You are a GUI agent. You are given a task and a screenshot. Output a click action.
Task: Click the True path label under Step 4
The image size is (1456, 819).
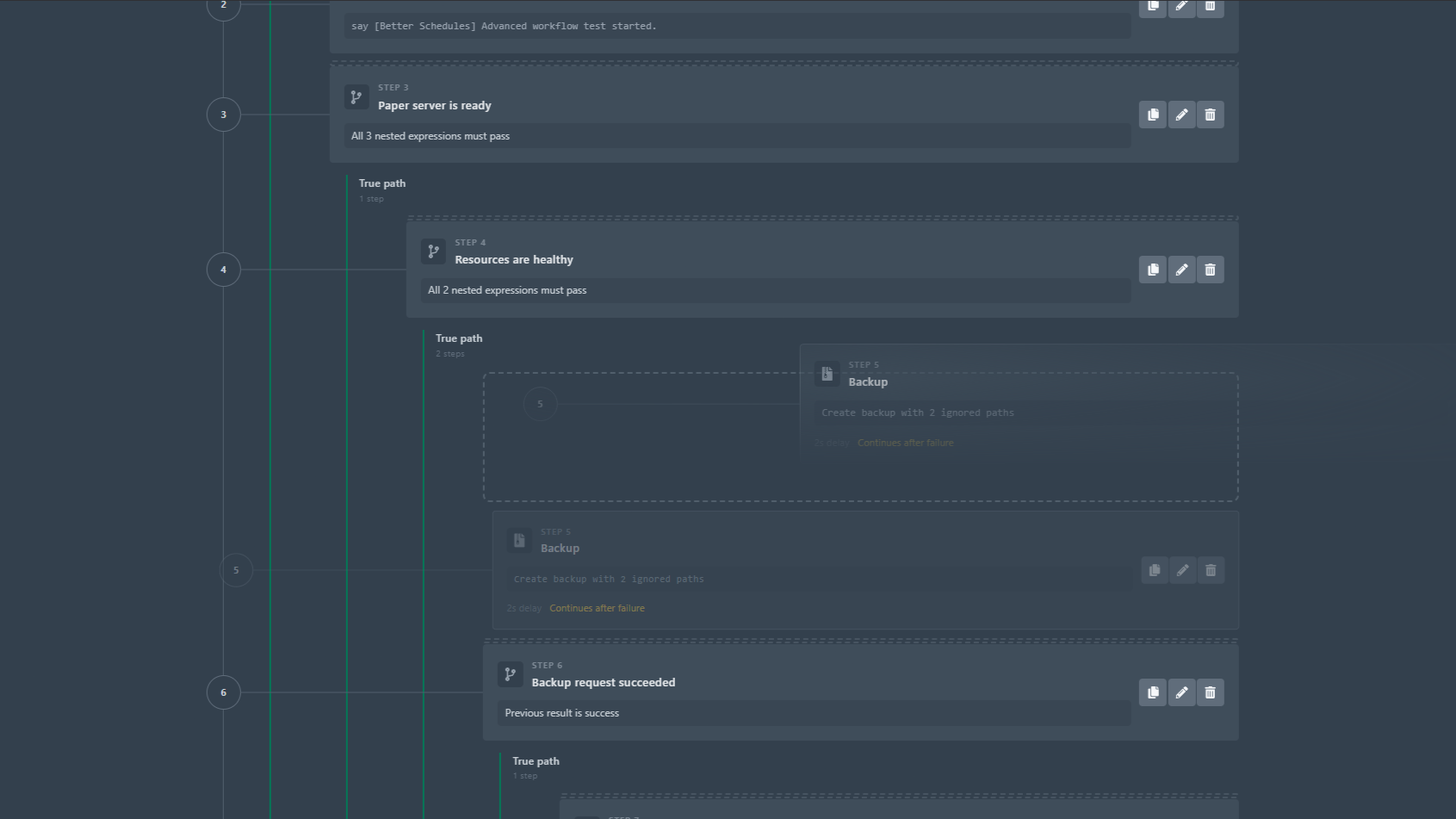click(459, 338)
